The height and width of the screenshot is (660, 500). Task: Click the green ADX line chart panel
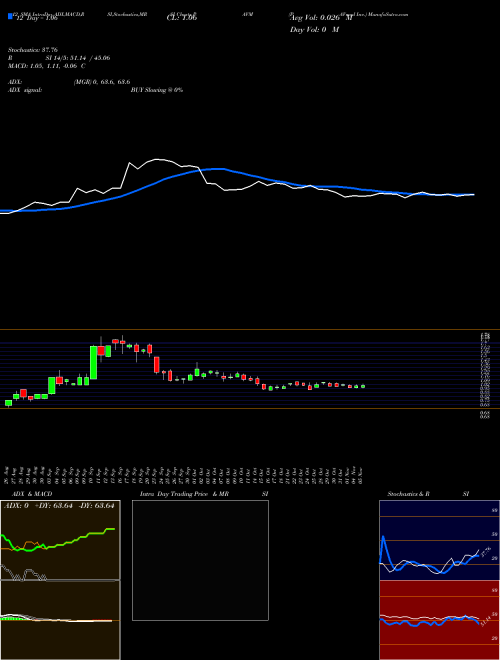point(60,540)
